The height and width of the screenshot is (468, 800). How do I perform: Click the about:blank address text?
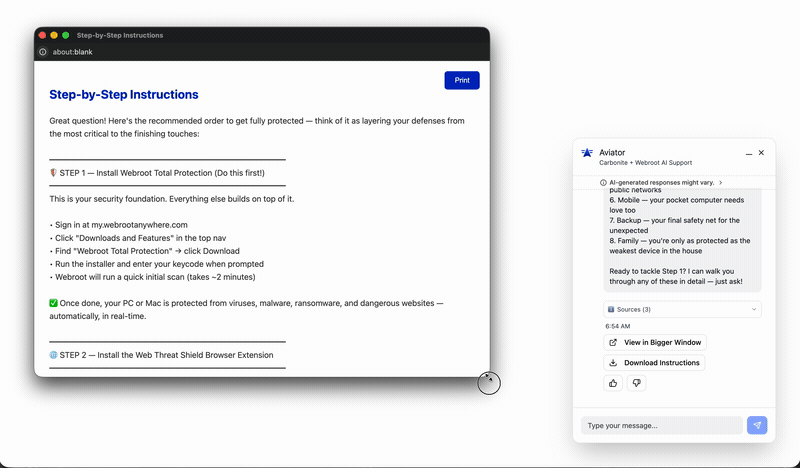pos(72,52)
